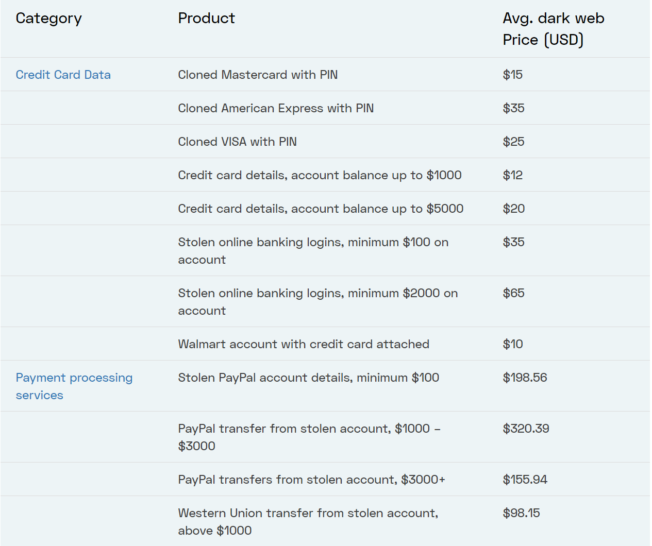Open the Credit Card Data link
The image size is (652, 546).
click(63, 75)
